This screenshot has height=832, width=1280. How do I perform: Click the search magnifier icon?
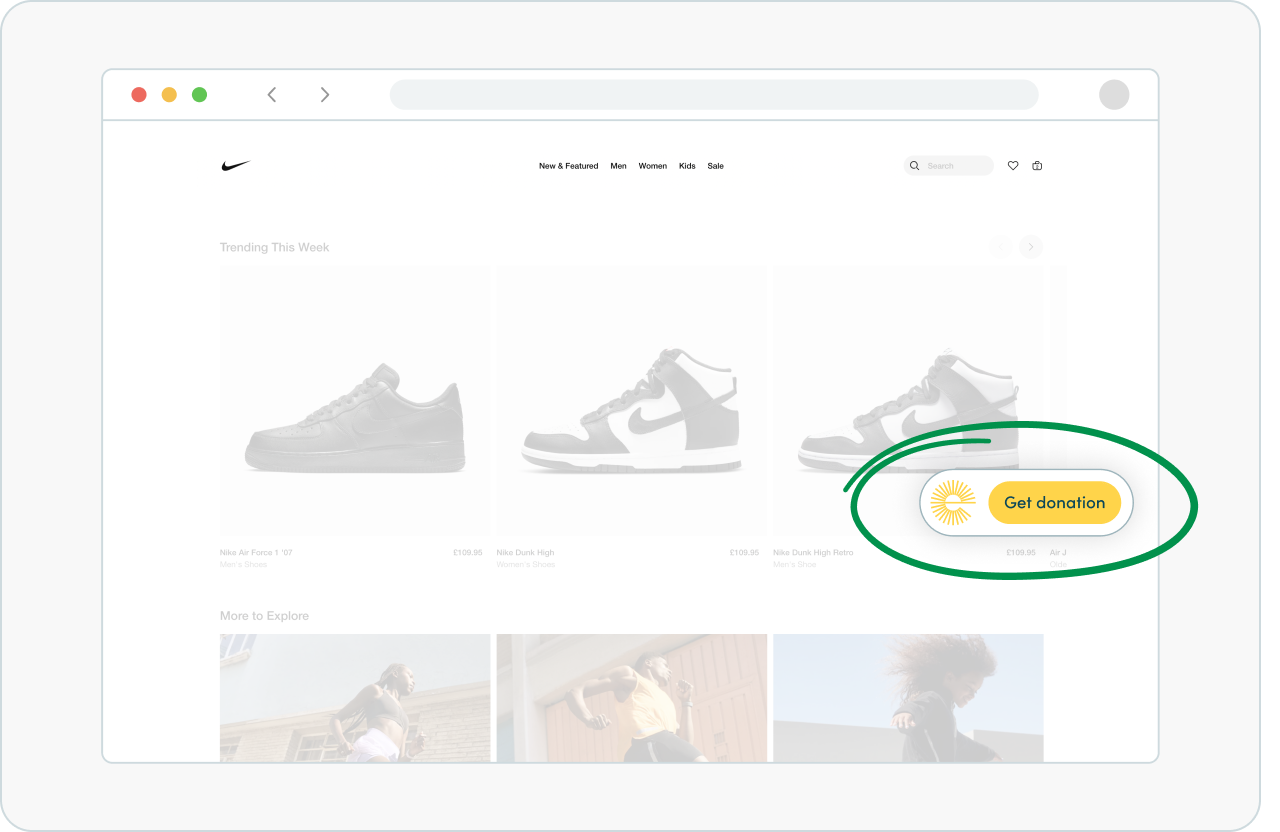[x=914, y=166]
